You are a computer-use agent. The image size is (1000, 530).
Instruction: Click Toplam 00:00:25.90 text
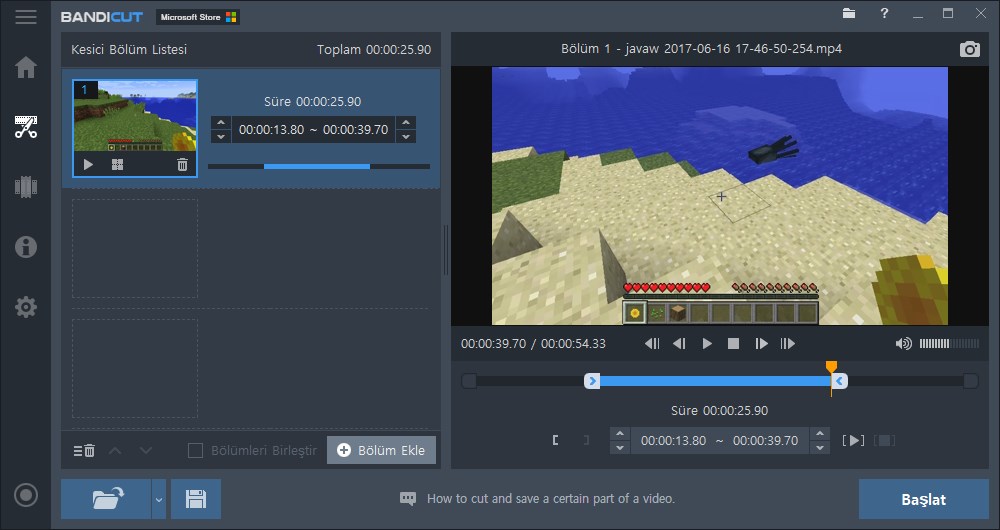coord(374,50)
